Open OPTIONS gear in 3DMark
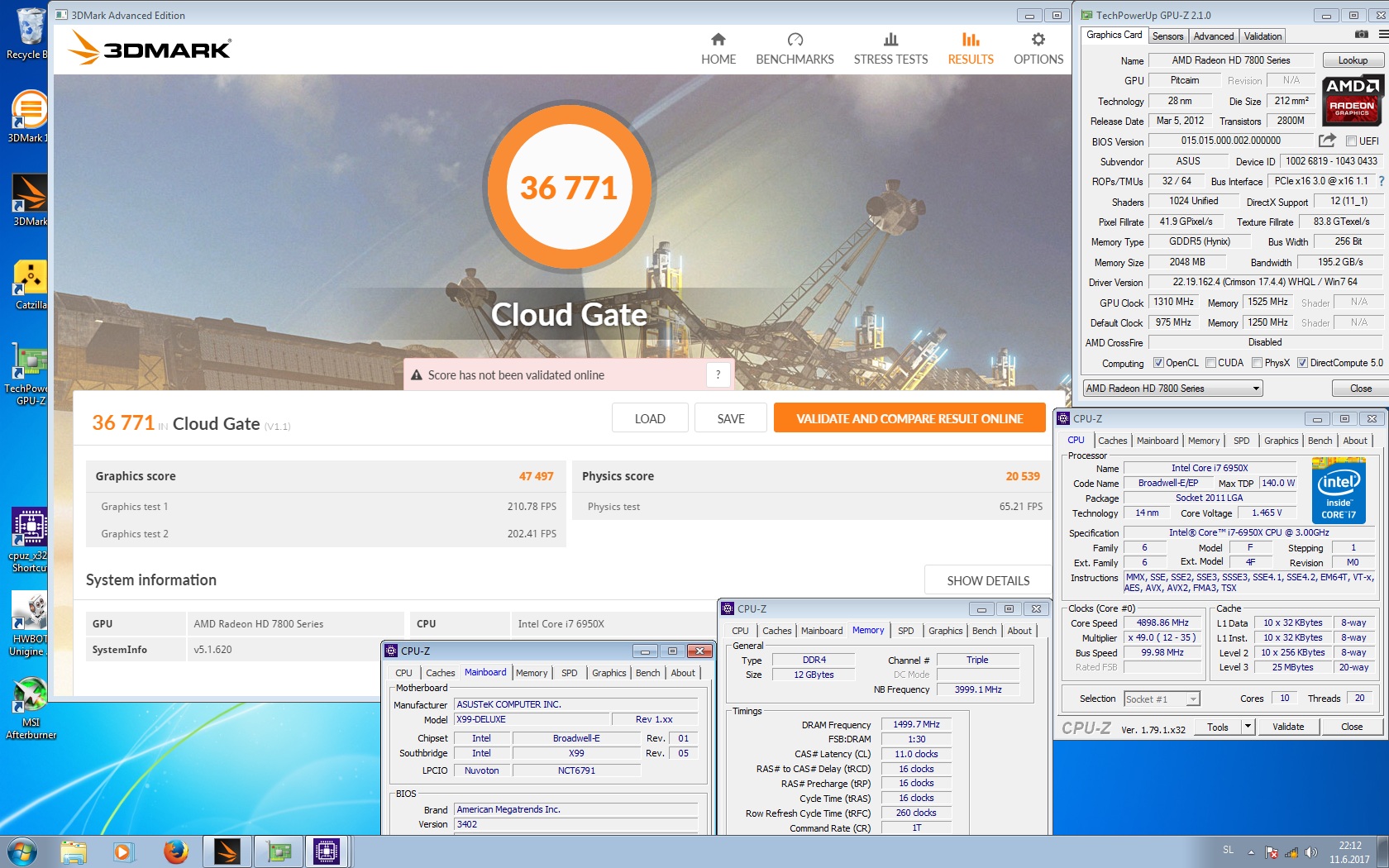1389x868 pixels. pyautogui.click(x=1038, y=50)
